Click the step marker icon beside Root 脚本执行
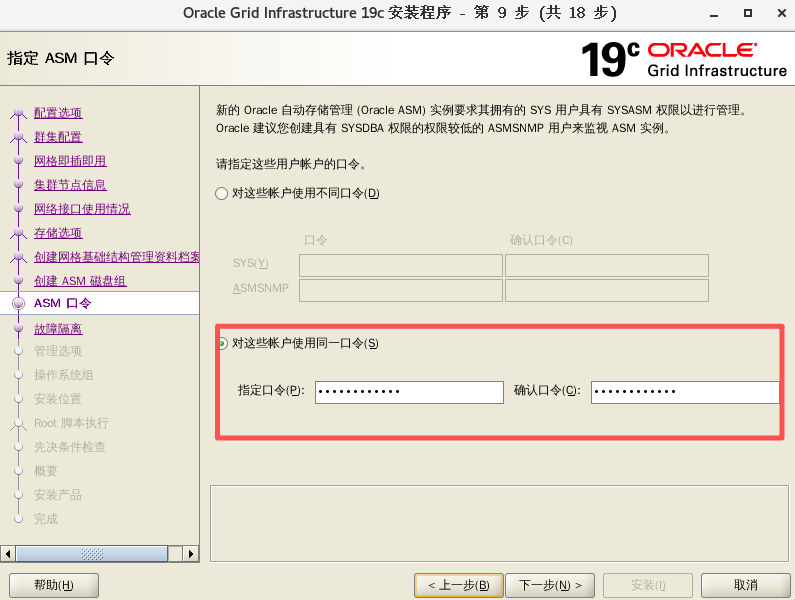Image resolution: width=795 pixels, height=600 pixels. click(x=19, y=423)
